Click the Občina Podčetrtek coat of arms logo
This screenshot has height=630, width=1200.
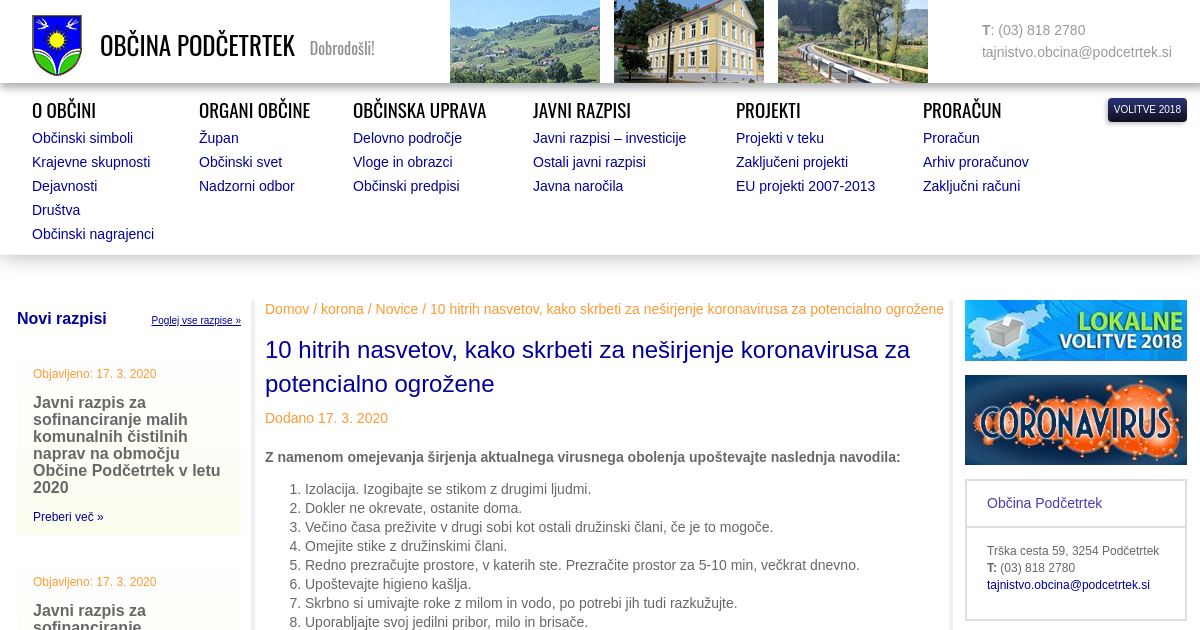pyautogui.click(x=56, y=45)
